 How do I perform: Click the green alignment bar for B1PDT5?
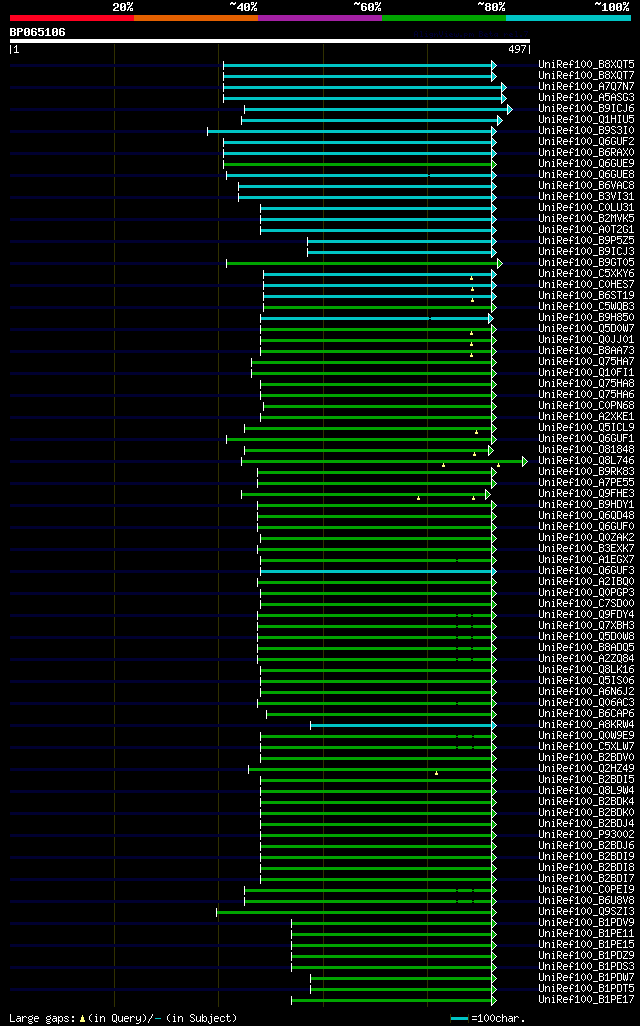404,989
